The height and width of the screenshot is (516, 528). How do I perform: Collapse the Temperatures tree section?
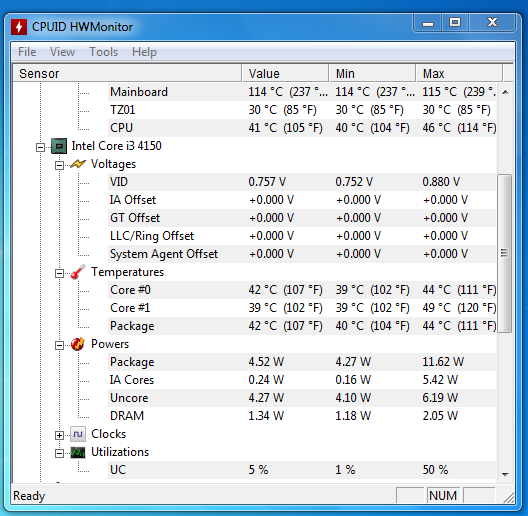point(59,273)
